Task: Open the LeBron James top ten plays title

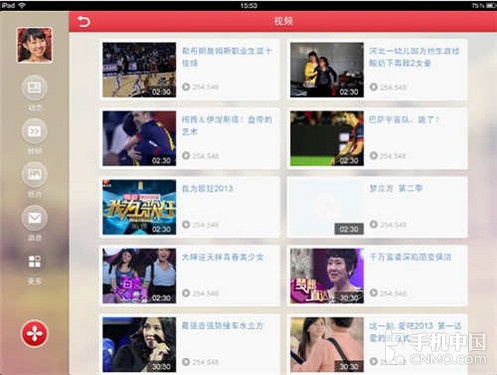Action: [x=227, y=57]
